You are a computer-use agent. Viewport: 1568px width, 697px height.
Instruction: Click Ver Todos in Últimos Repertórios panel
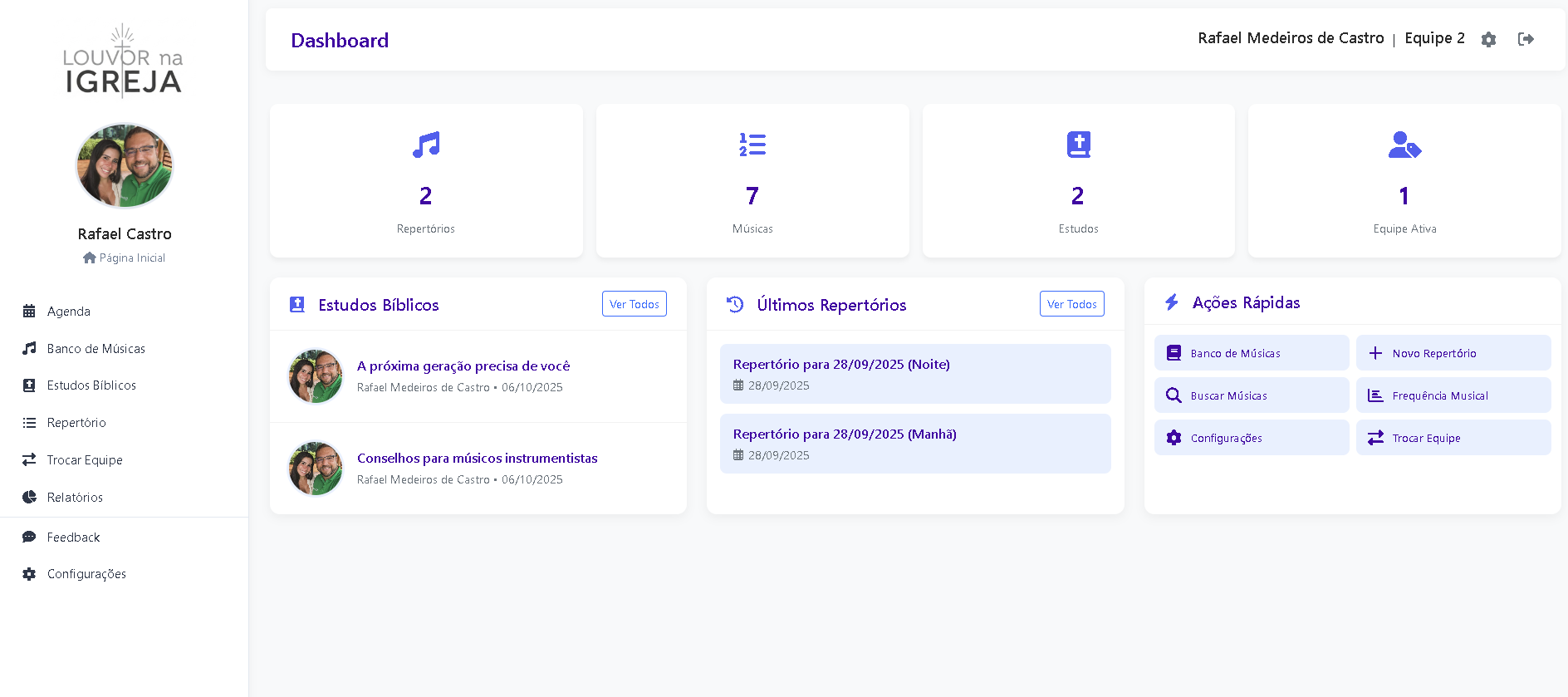coord(1071,304)
